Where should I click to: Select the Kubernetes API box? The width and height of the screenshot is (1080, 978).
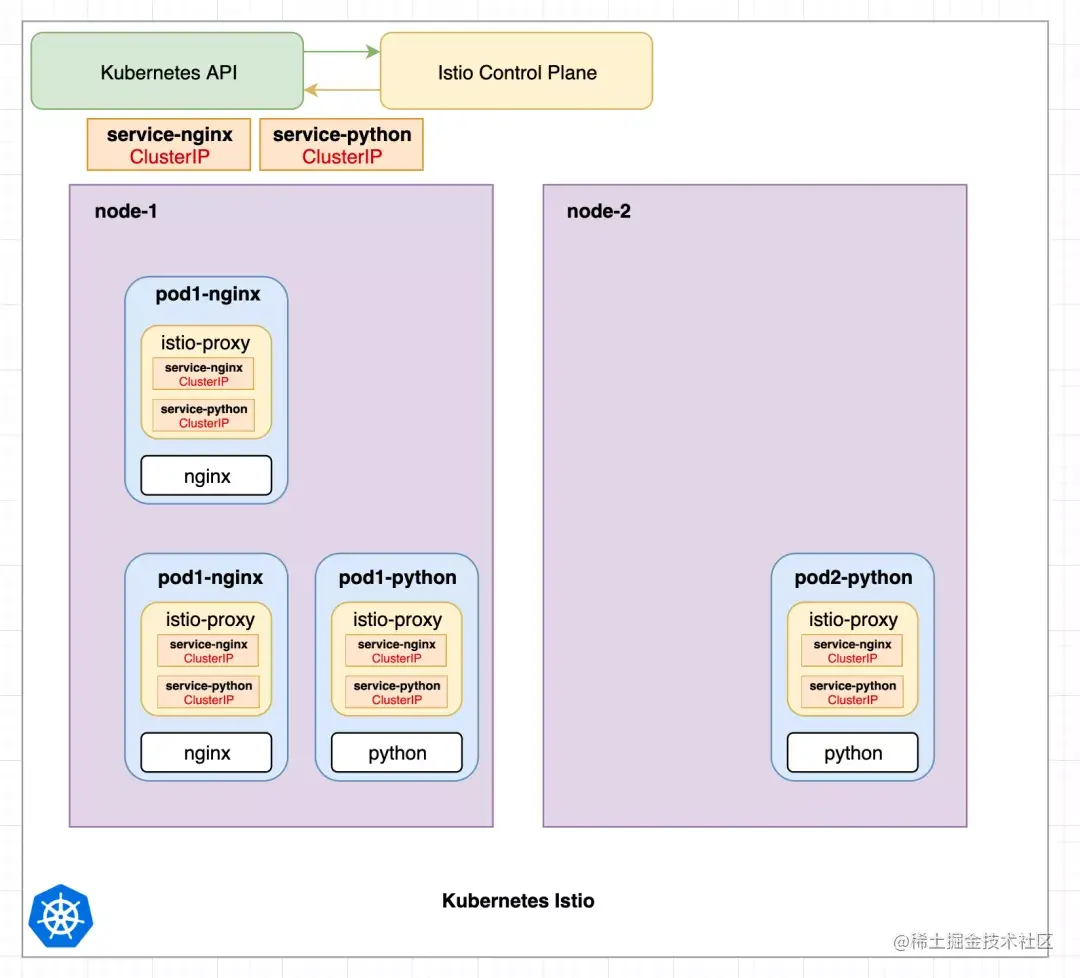click(167, 71)
